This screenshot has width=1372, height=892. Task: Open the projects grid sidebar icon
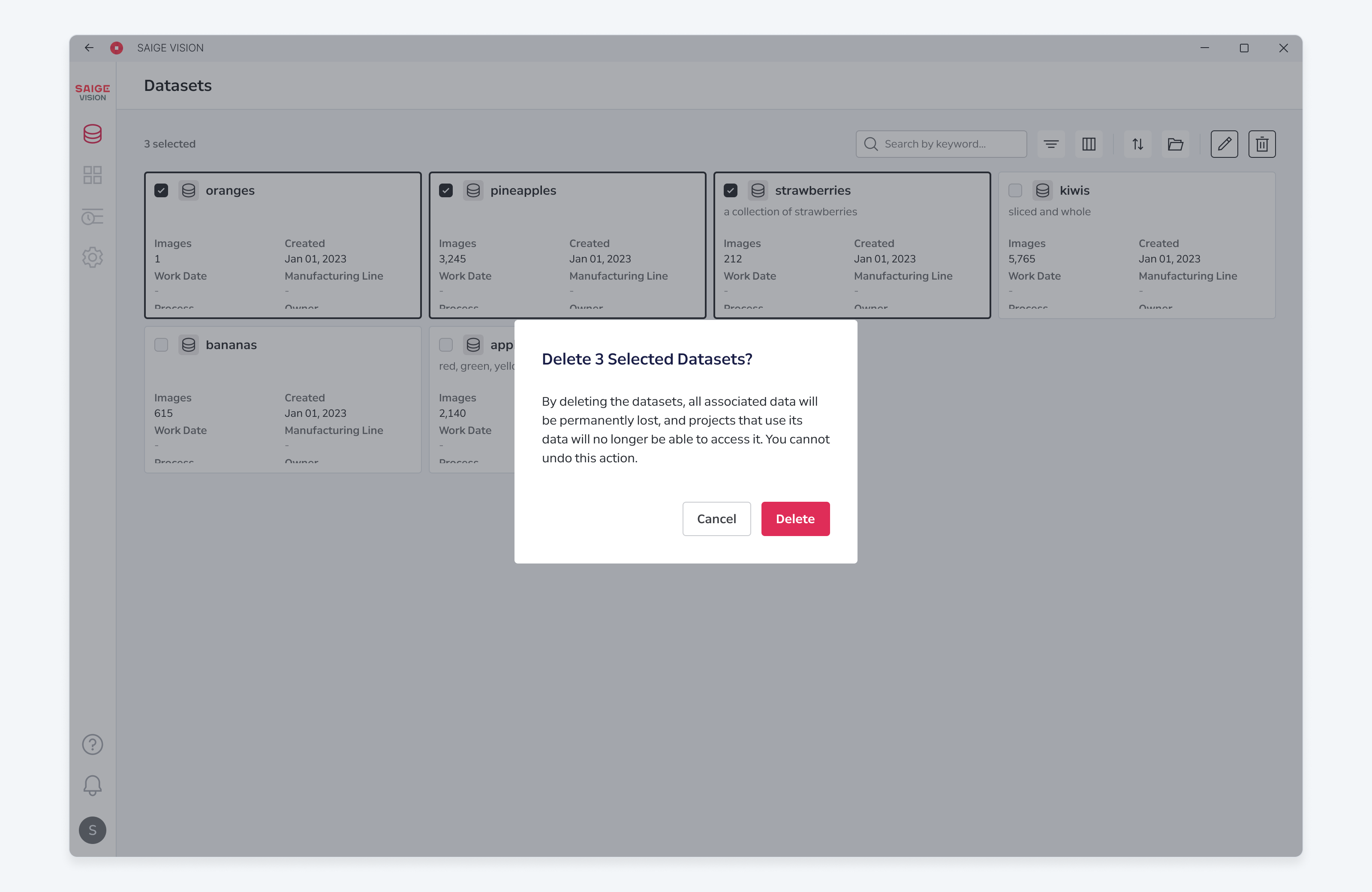coord(92,175)
